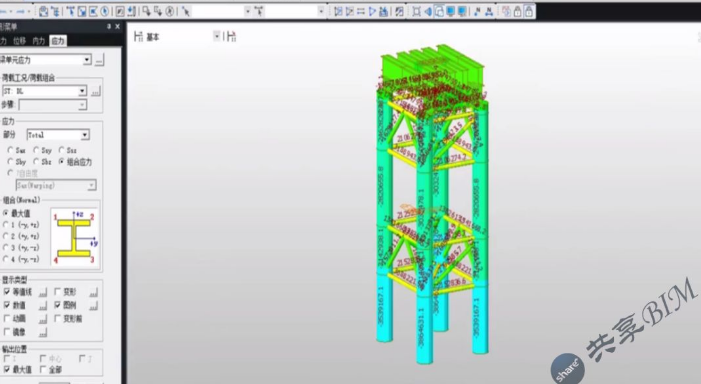Screen dimensions: 701x384
Task: Click ellipsis button beside 梁单元应力 dropdown
Action: [x=100, y=59]
